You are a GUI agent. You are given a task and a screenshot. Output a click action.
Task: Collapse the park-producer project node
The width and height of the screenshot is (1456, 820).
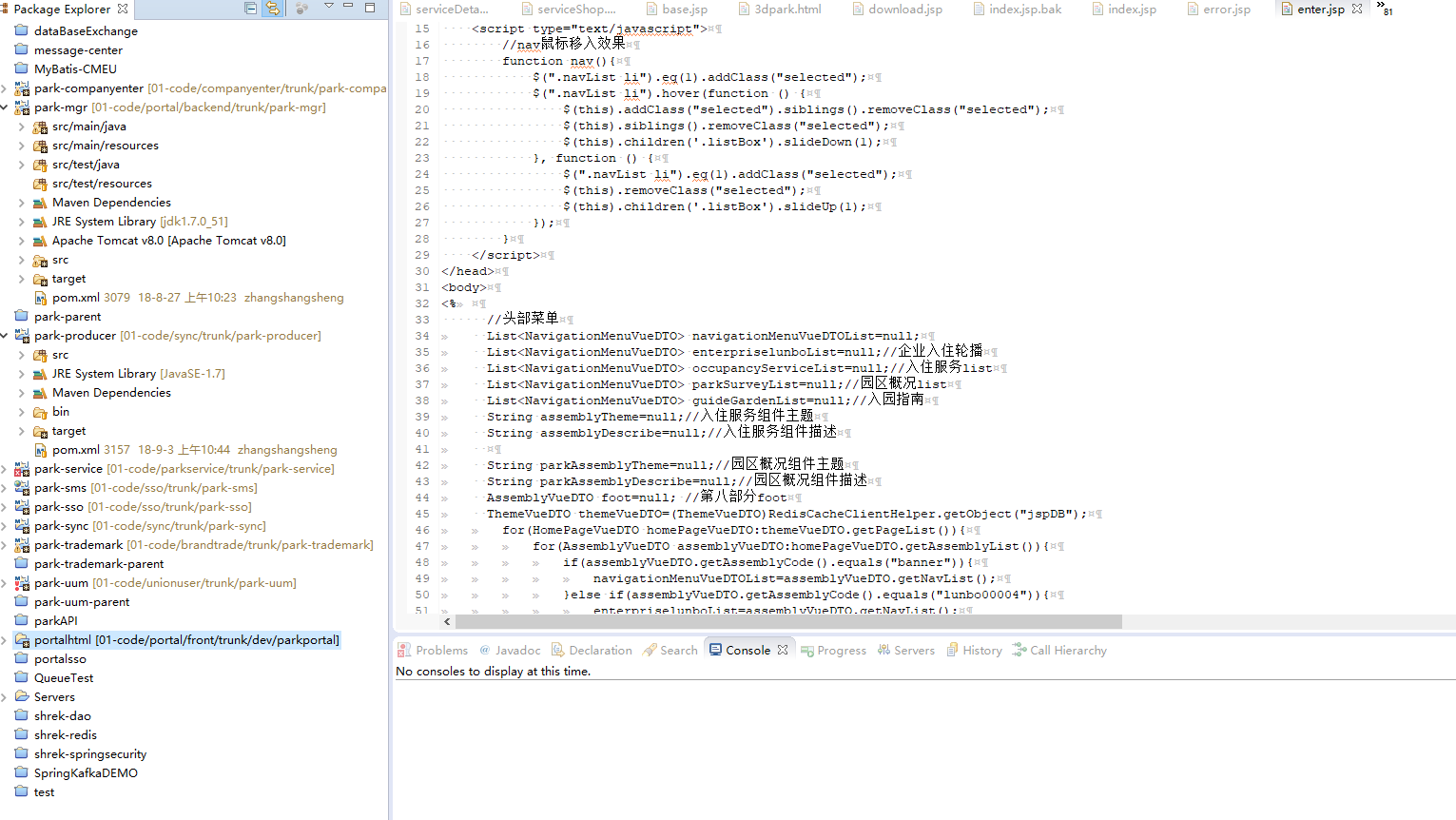pyautogui.click(x=5, y=336)
